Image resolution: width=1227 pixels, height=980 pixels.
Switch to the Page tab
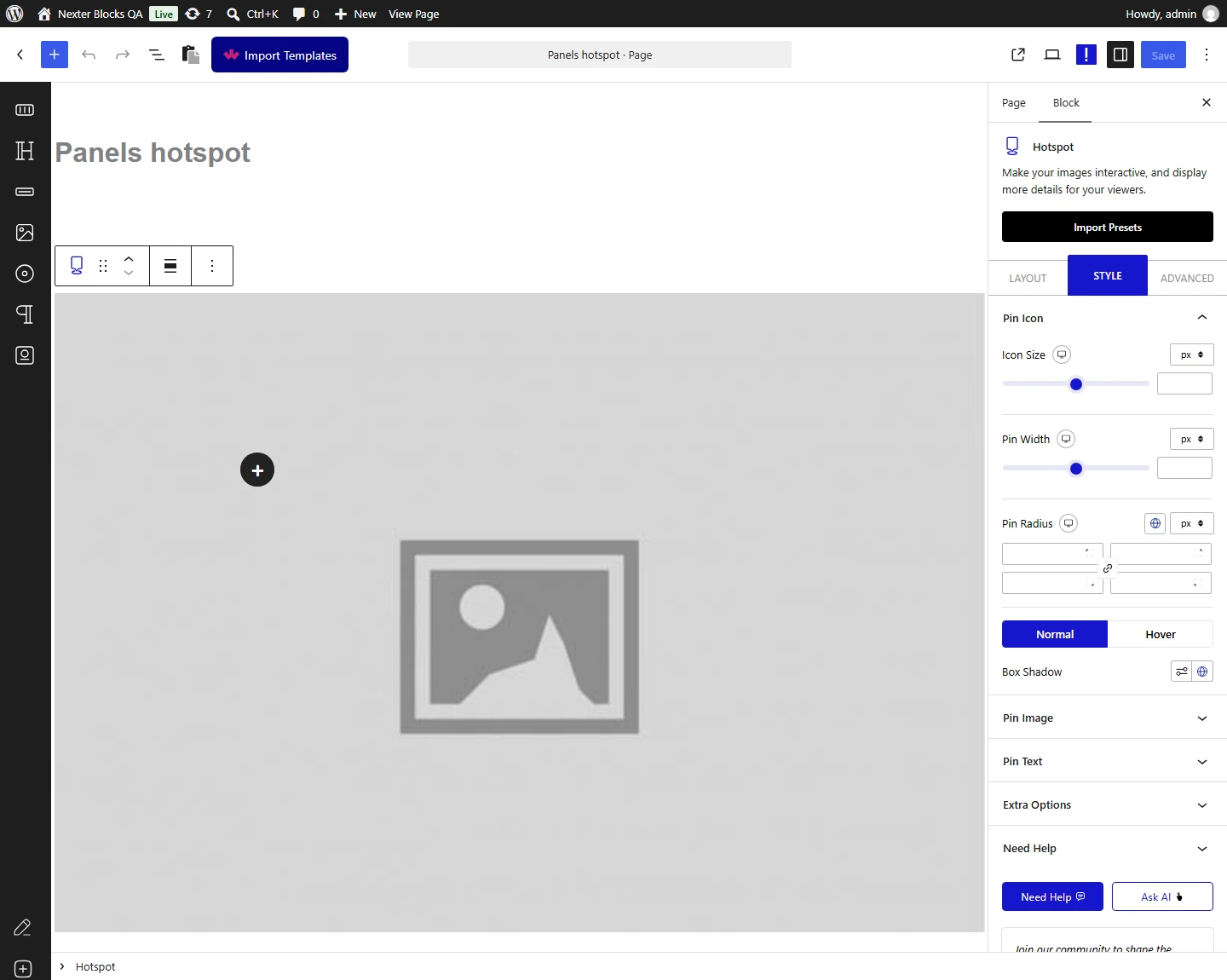click(x=1014, y=103)
